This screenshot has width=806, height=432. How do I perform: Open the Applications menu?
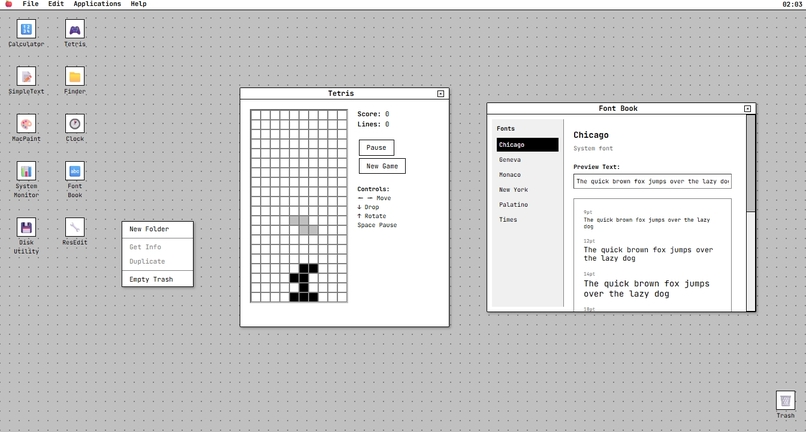(97, 4)
